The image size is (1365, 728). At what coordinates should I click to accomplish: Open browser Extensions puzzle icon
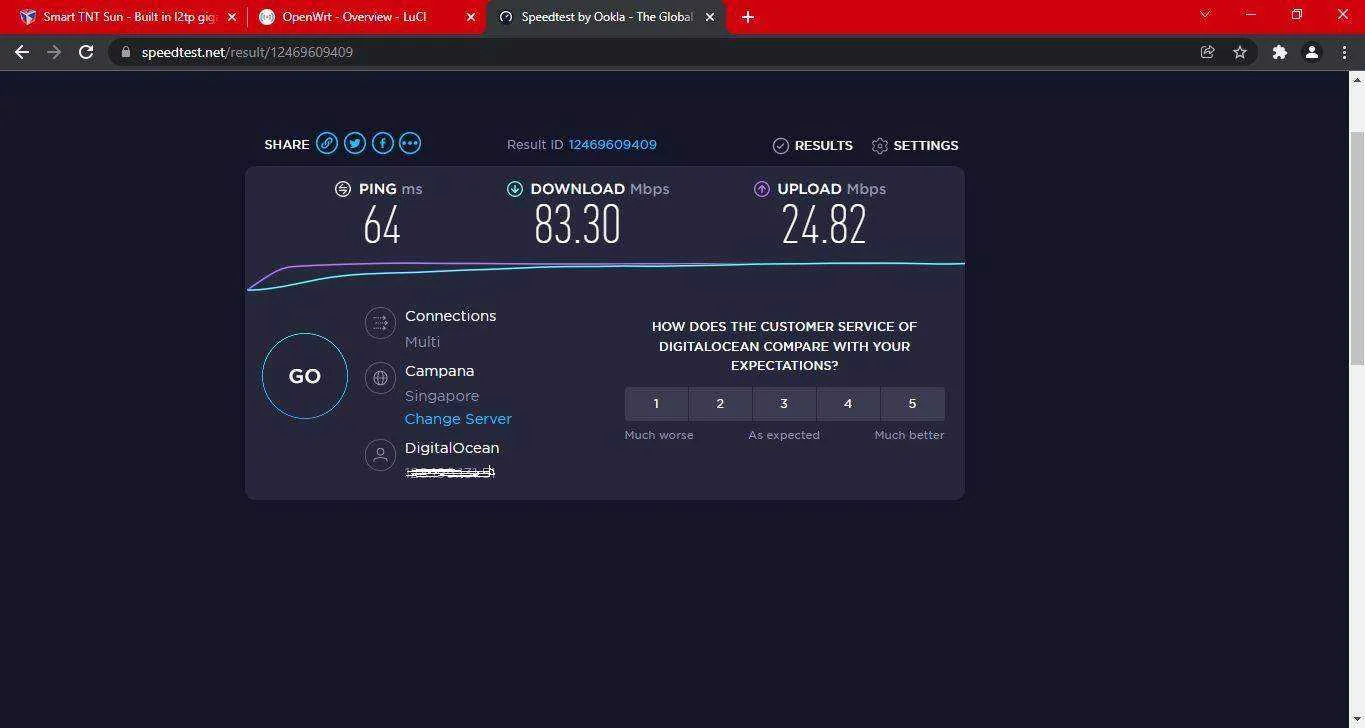1279,52
